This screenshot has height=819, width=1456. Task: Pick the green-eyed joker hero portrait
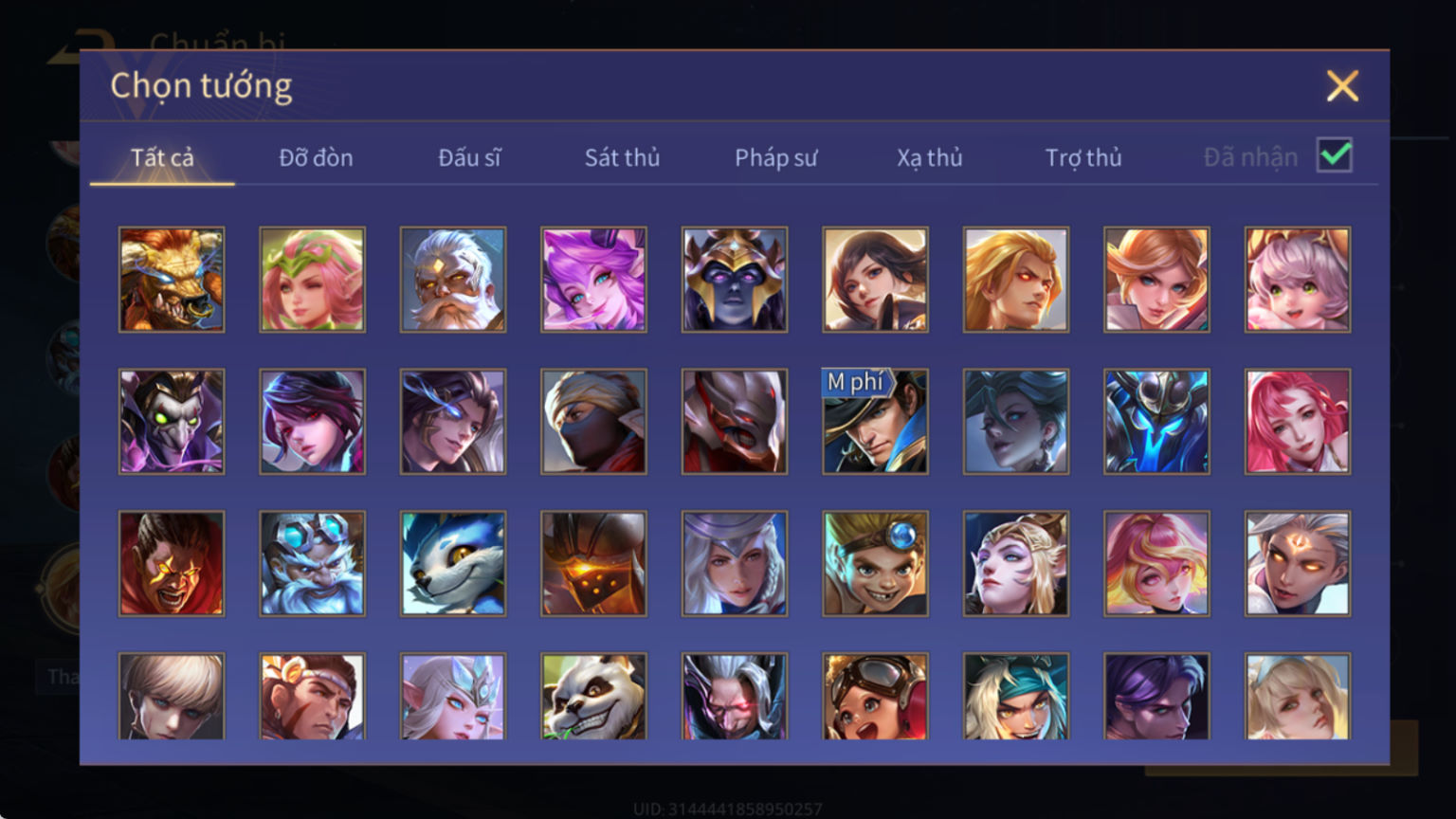pos(172,422)
